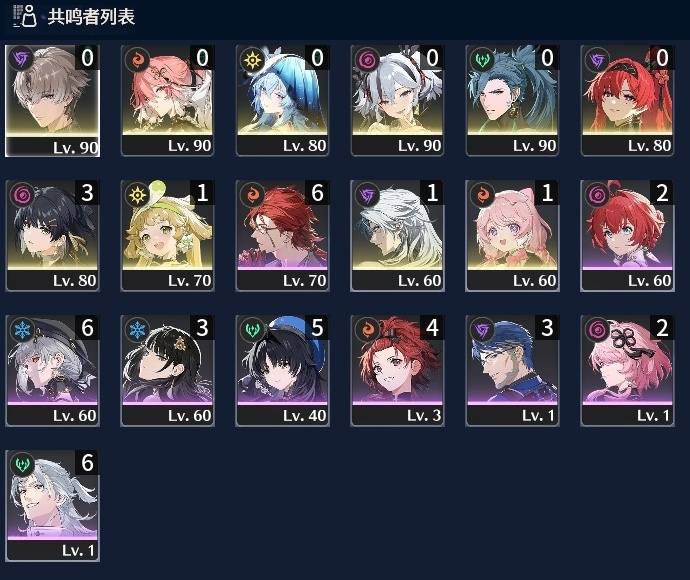690x580 pixels.
Task: Click the electro icon on red-haired Lv. 80 card
Action: point(598,59)
